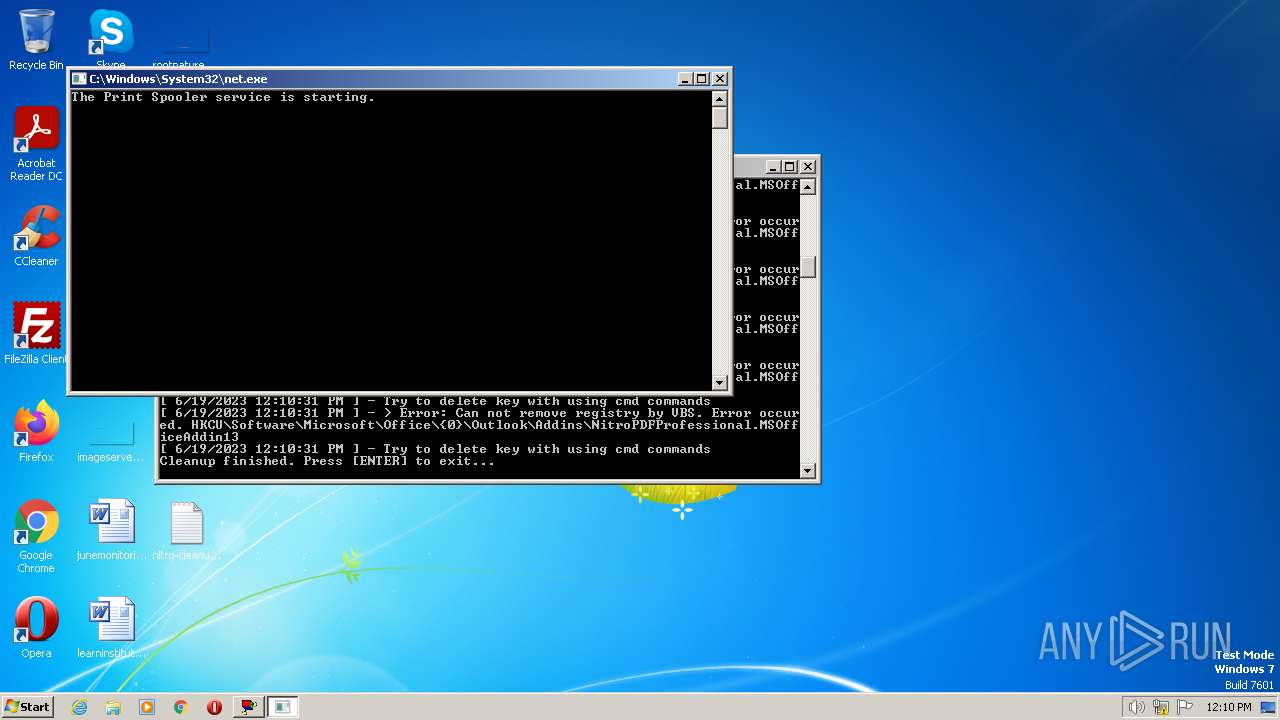Minimize the background cleanup console window
Viewport: 1280px width, 720px height.
click(773, 167)
